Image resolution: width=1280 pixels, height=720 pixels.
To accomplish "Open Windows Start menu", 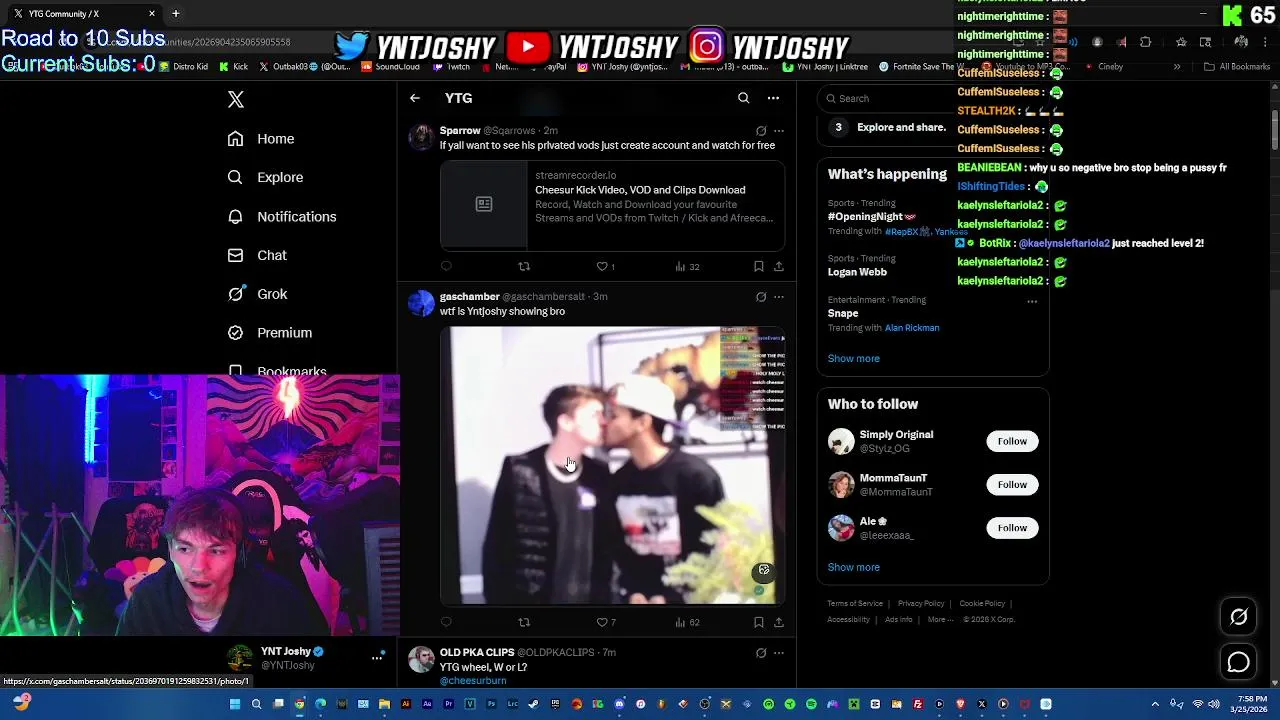I will pyautogui.click(x=234, y=704).
